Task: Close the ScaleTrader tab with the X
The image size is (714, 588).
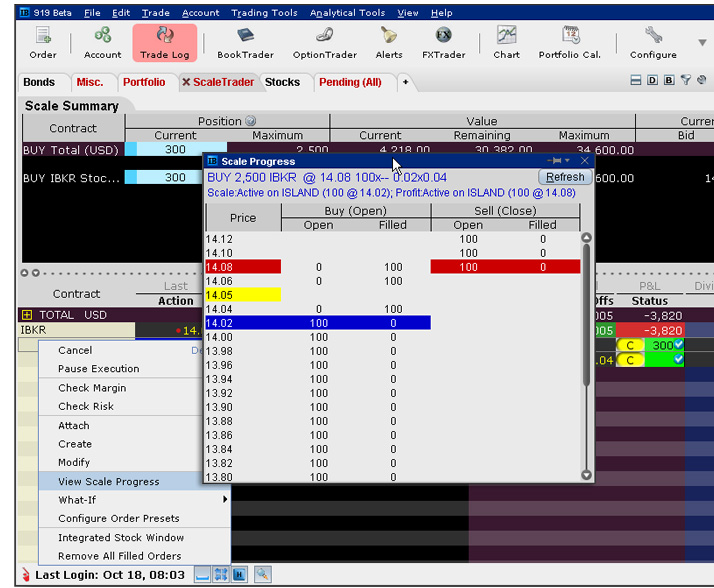Action: (186, 82)
